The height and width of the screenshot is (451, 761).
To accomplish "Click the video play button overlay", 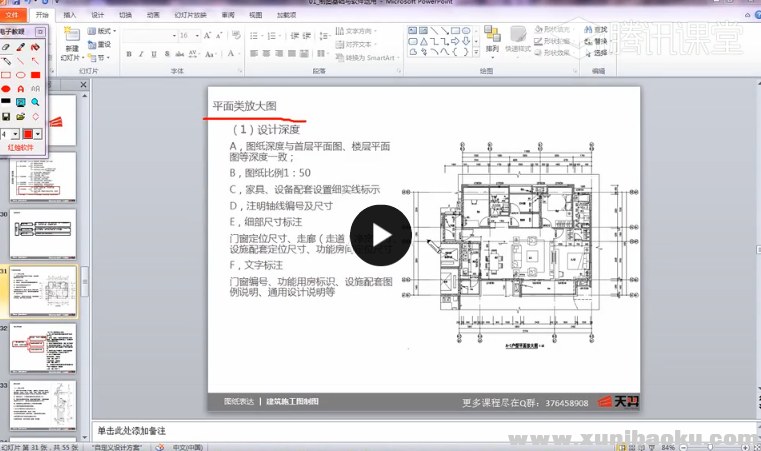I will click(x=380, y=236).
